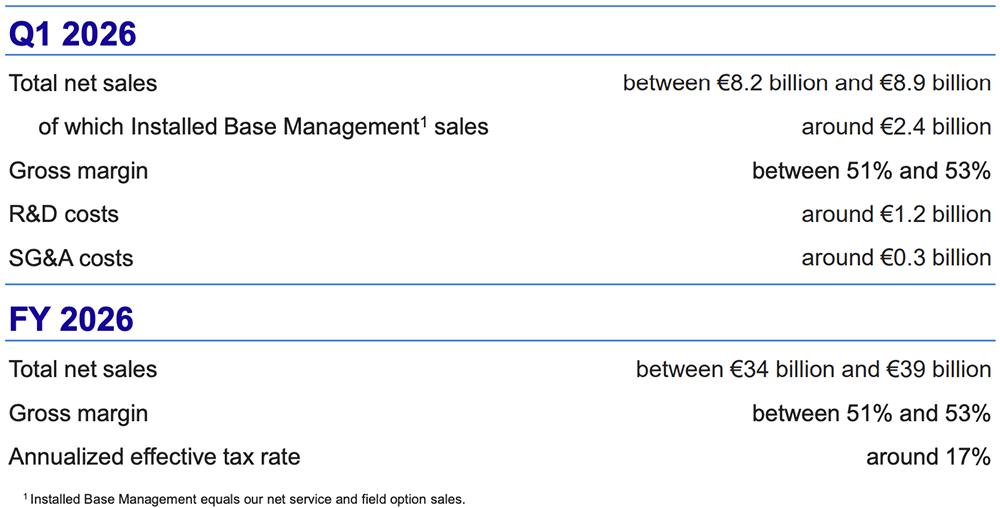Click the SG&A costs label
This screenshot has height=508, width=1000.
71,258
